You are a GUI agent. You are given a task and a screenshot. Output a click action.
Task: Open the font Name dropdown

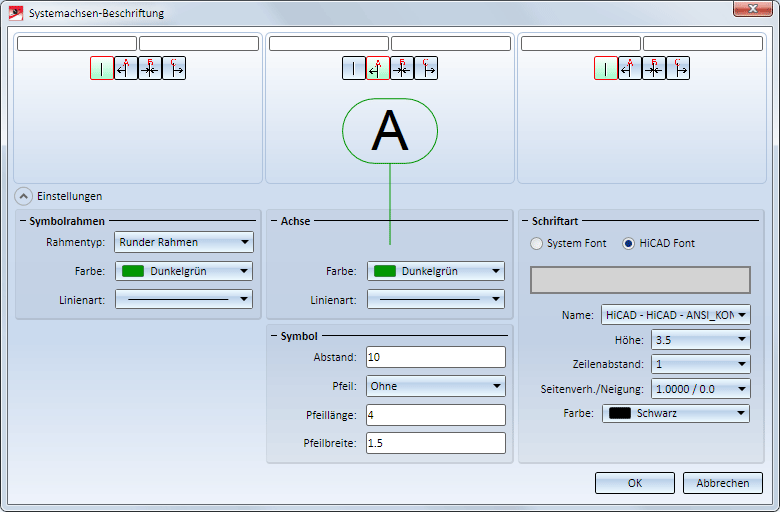click(x=676, y=315)
